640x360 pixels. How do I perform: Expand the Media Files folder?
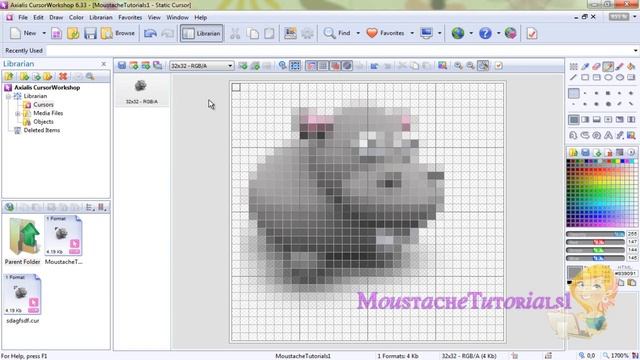[x=18, y=113]
